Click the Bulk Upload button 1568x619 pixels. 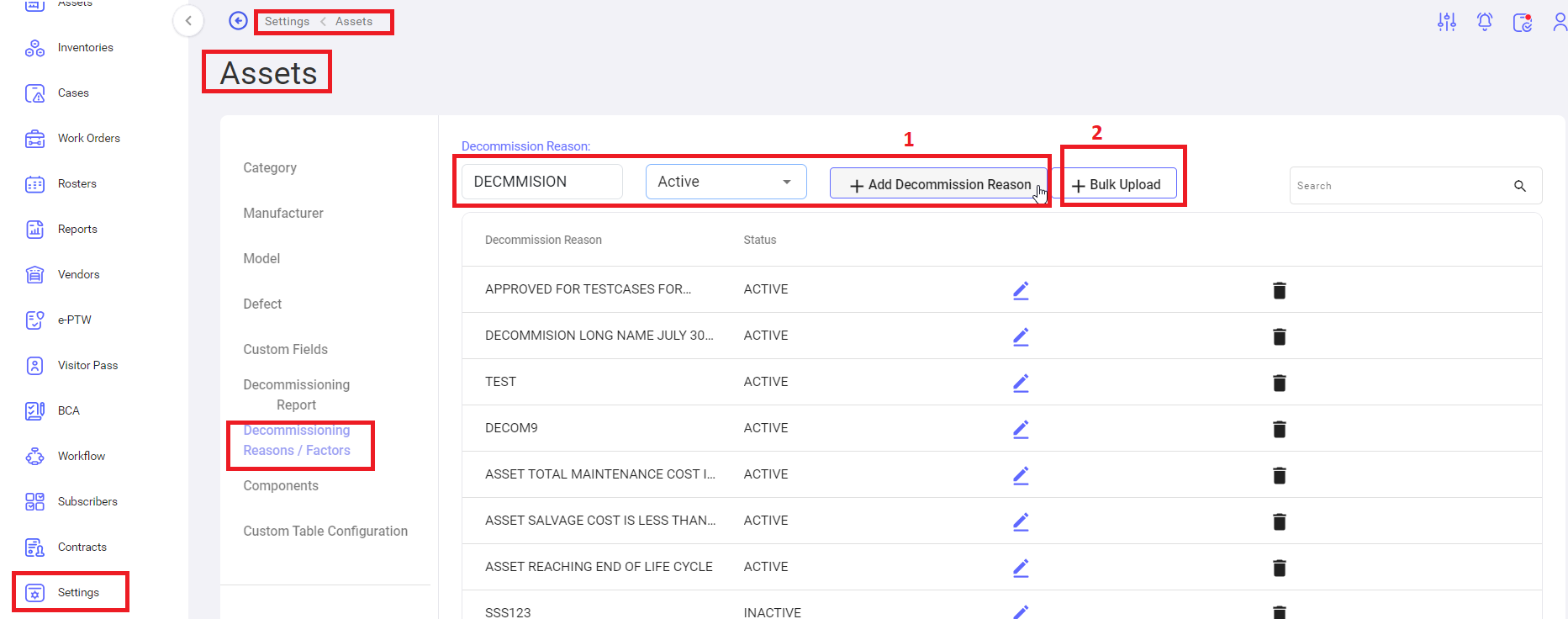[1116, 184]
